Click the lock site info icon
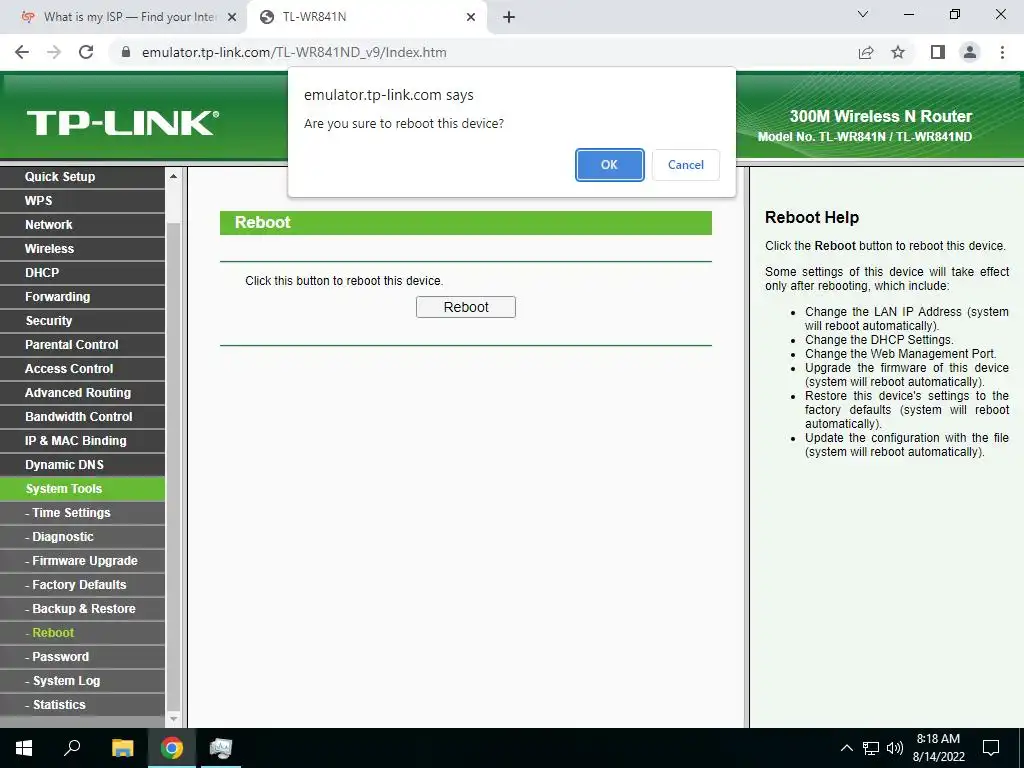This screenshot has height=768, width=1024. 126,52
